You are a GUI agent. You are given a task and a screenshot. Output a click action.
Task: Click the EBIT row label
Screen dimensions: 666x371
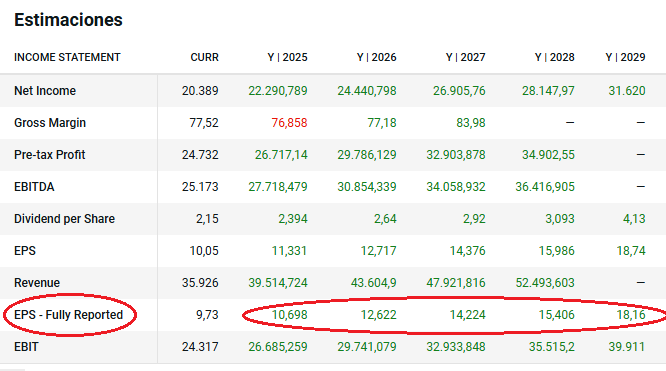click(26, 347)
